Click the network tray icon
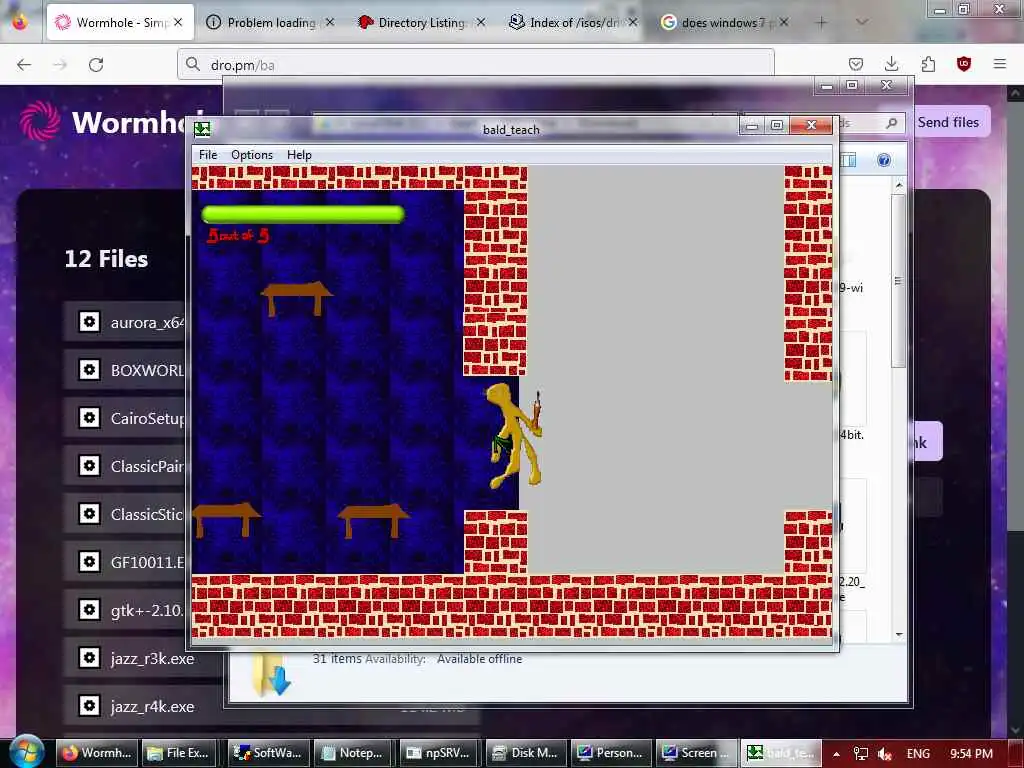Screen dimensions: 1024x768 point(861,754)
